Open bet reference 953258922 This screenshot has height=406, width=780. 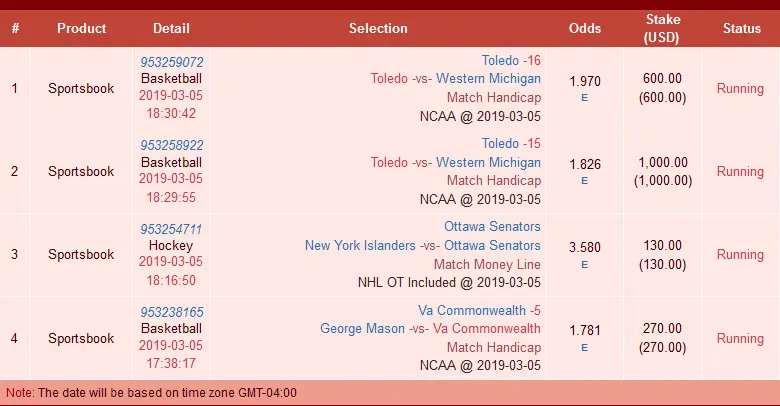[x=171, y=145]
